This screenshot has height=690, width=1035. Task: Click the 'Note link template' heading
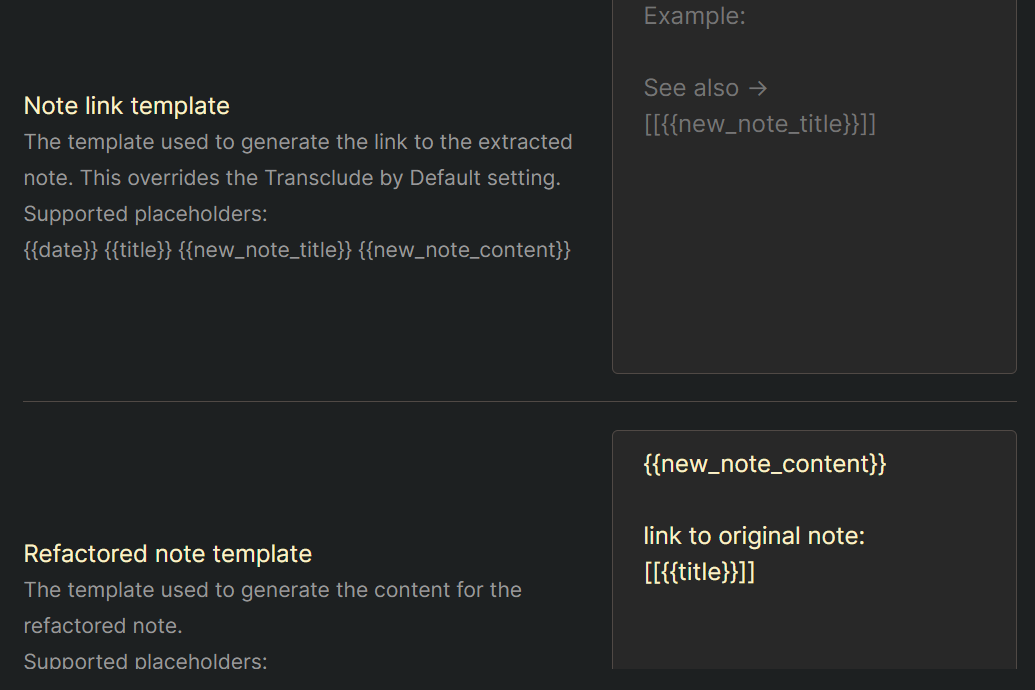(126, 105)
